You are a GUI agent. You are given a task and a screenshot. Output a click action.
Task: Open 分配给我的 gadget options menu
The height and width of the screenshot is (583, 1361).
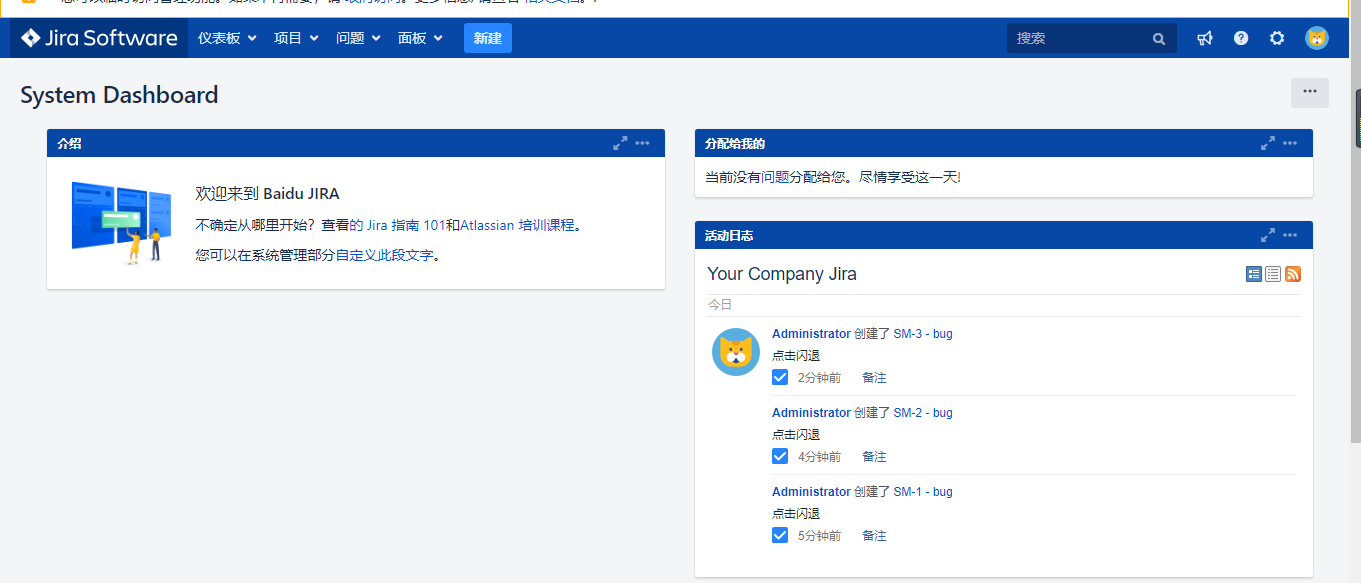(1291, 143)
